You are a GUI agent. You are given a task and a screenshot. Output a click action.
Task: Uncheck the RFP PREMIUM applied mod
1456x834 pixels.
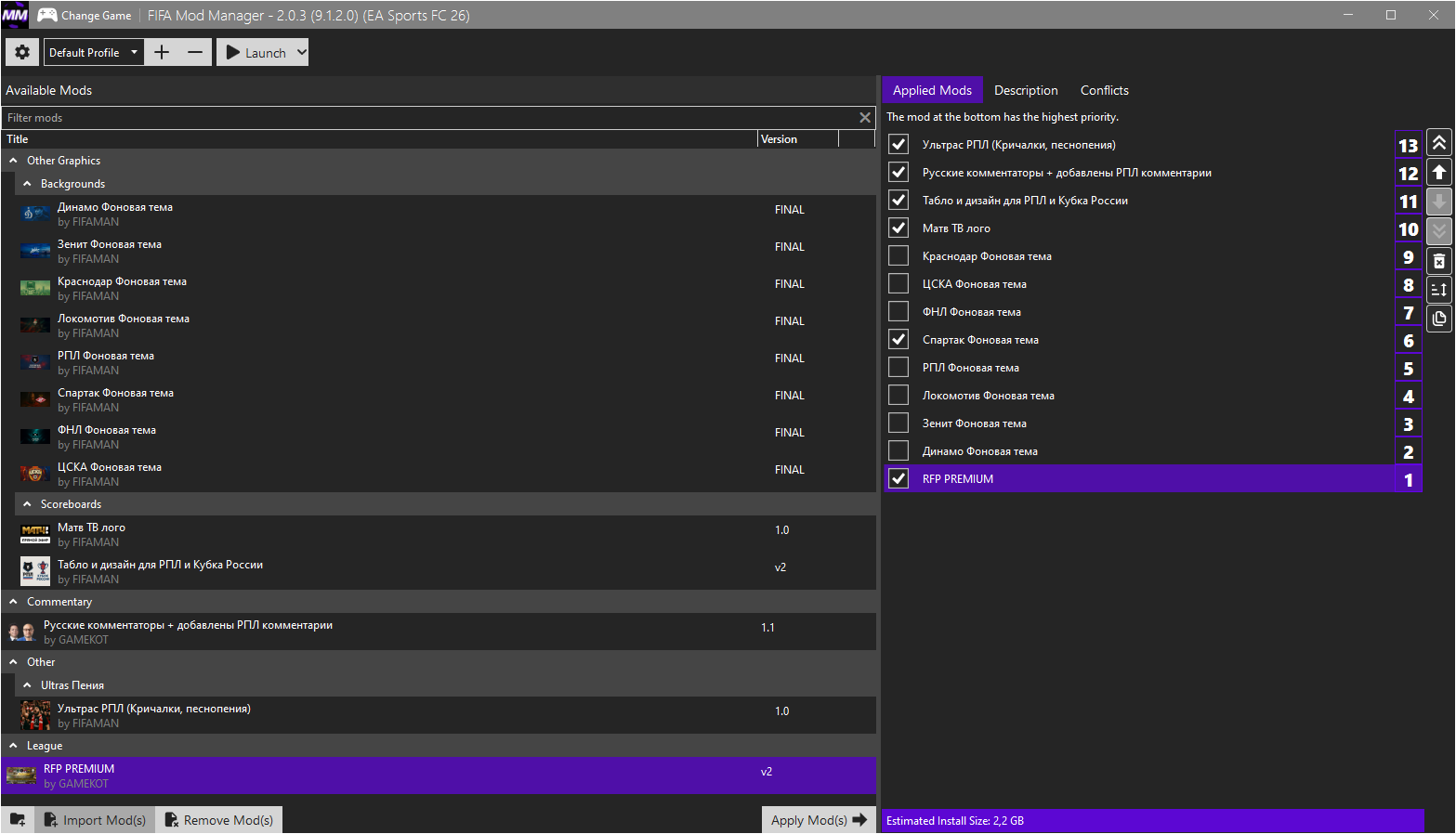899,479
